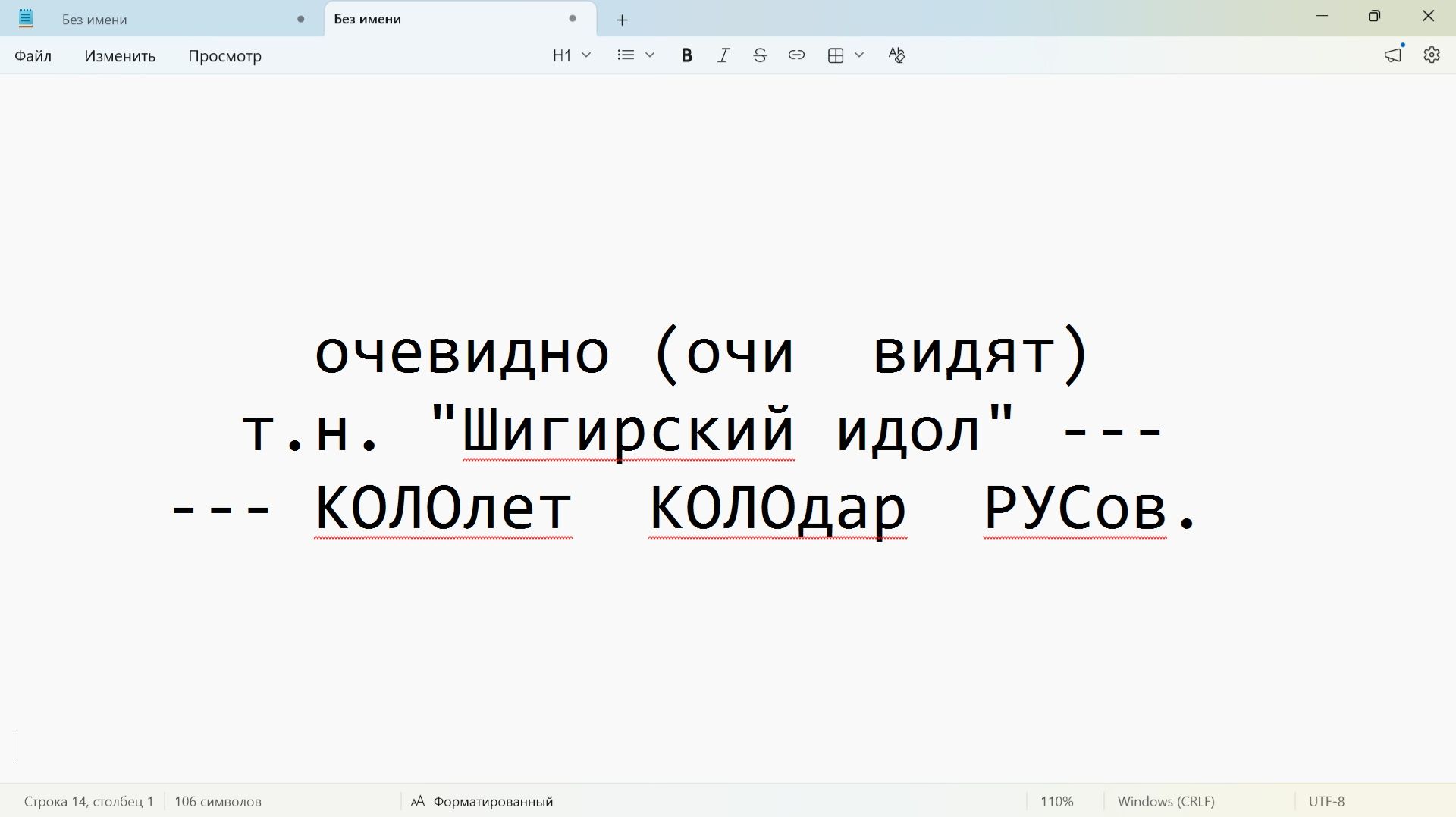Click the Windows (CRLF) line ending indicator
1456x817 pixels.
click(1166, 801)
